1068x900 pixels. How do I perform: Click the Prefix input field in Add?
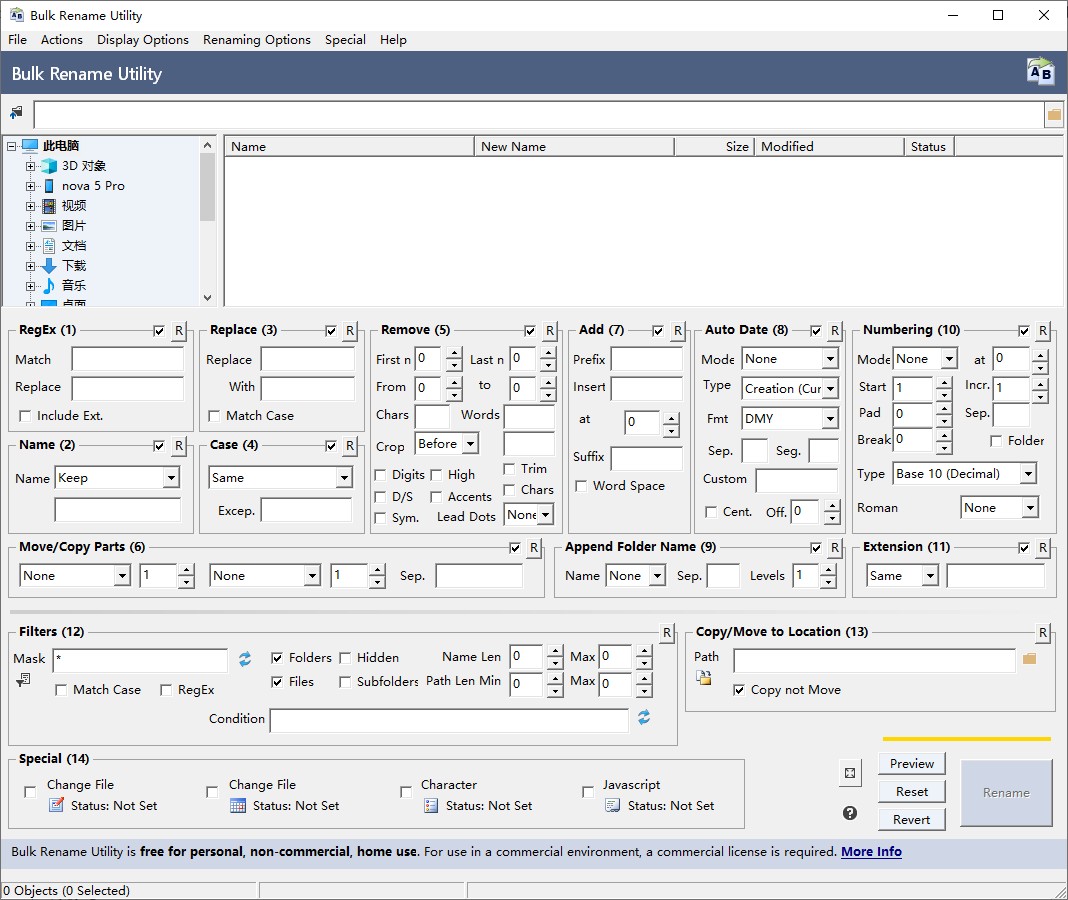(x=646, y=359)
